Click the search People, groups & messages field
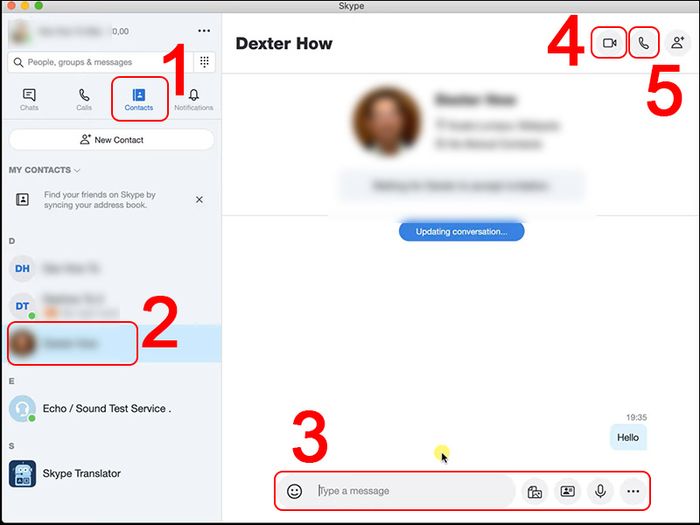Screen dimensions: 700x525 pos(100,62)
